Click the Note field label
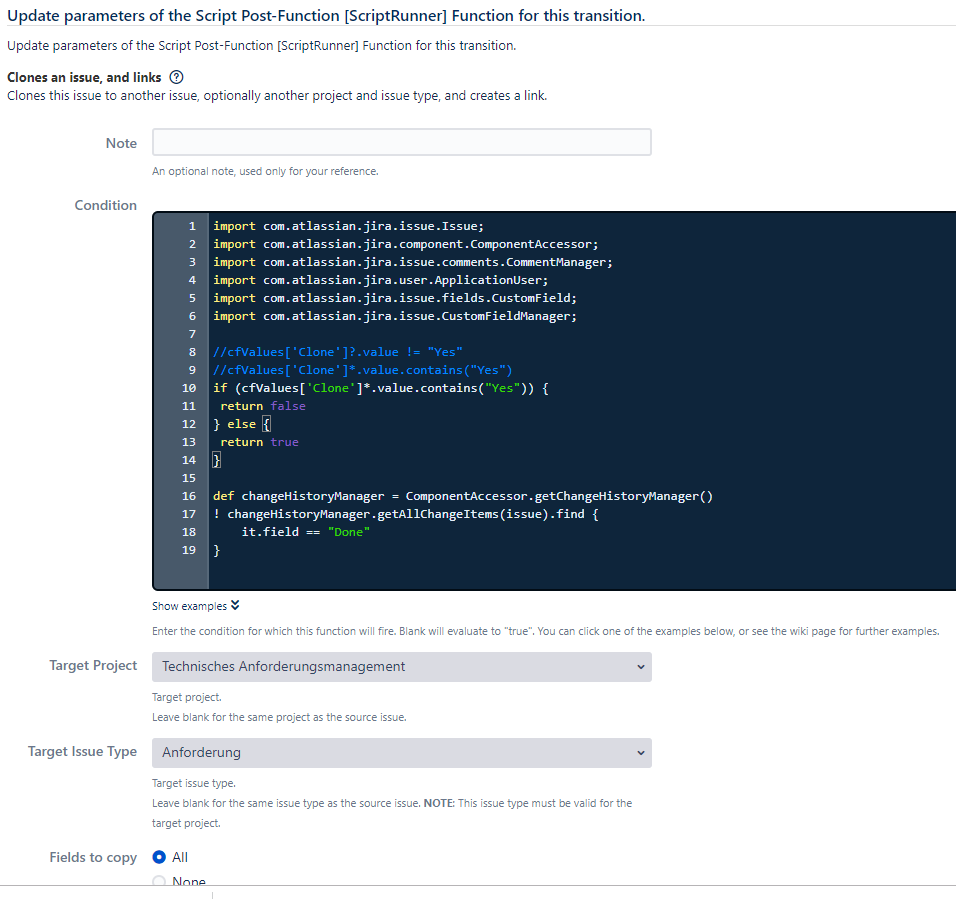Viewport: 956px width, 899px height. [x=121, y=143]
